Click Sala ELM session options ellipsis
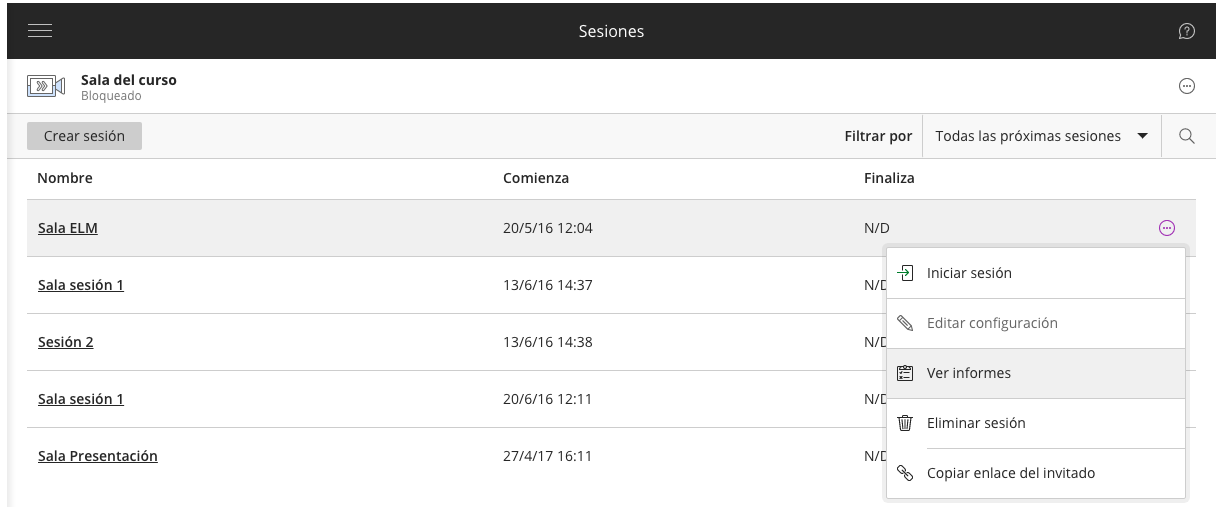The width and height of the screenshot is (1221, 507). click(x=1166, y=228)
